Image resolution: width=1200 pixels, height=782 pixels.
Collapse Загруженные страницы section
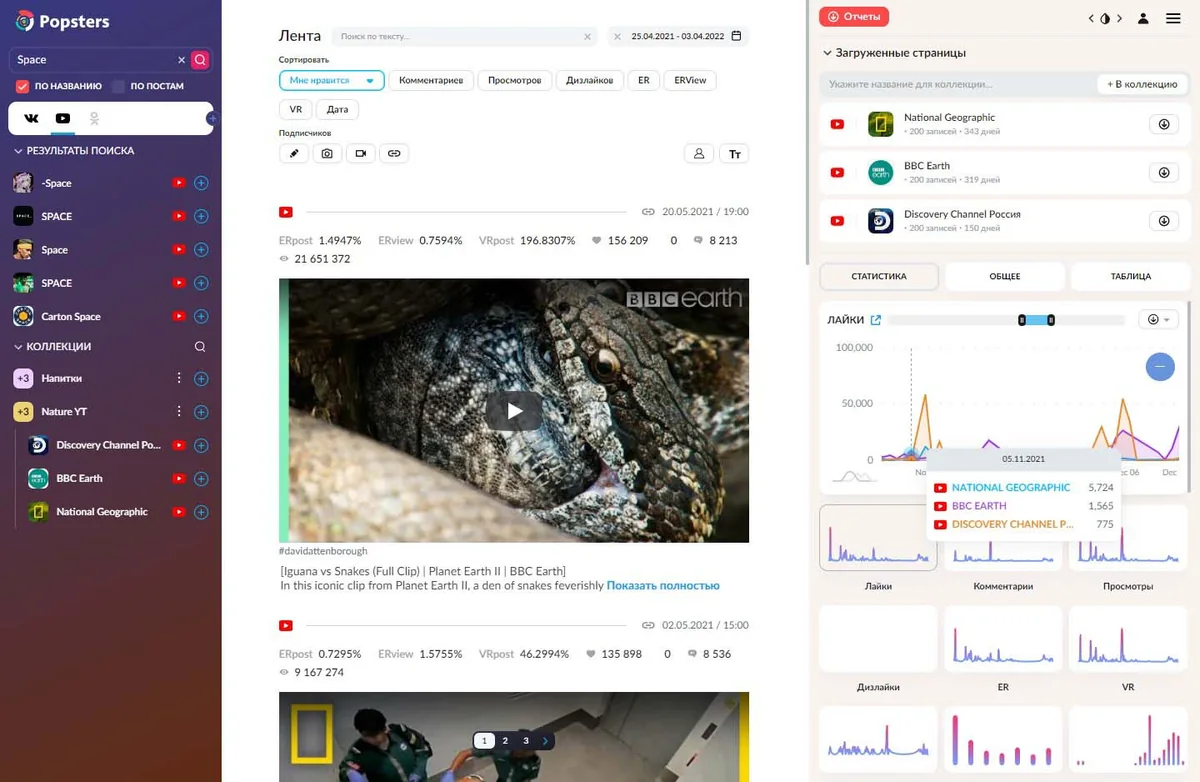pyautogui.click(x=828, y=53)
